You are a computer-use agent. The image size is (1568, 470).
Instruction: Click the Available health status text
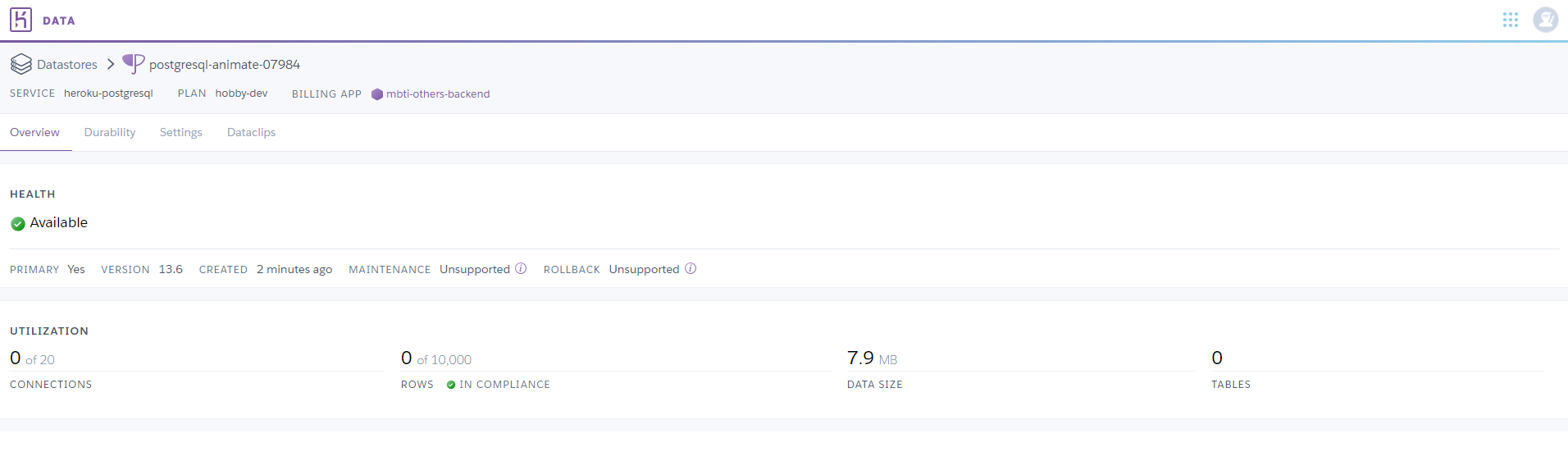coord(59,222)
